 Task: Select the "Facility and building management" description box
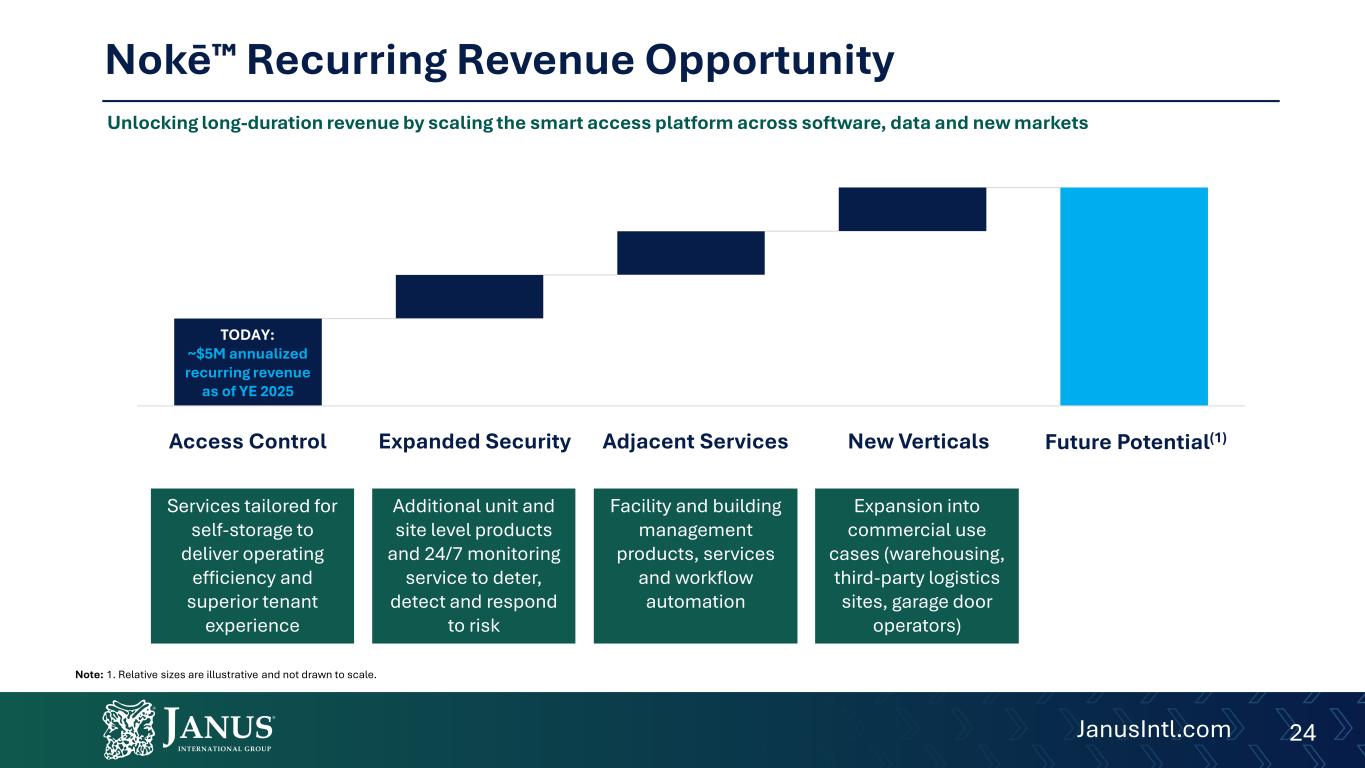point(696,565)
